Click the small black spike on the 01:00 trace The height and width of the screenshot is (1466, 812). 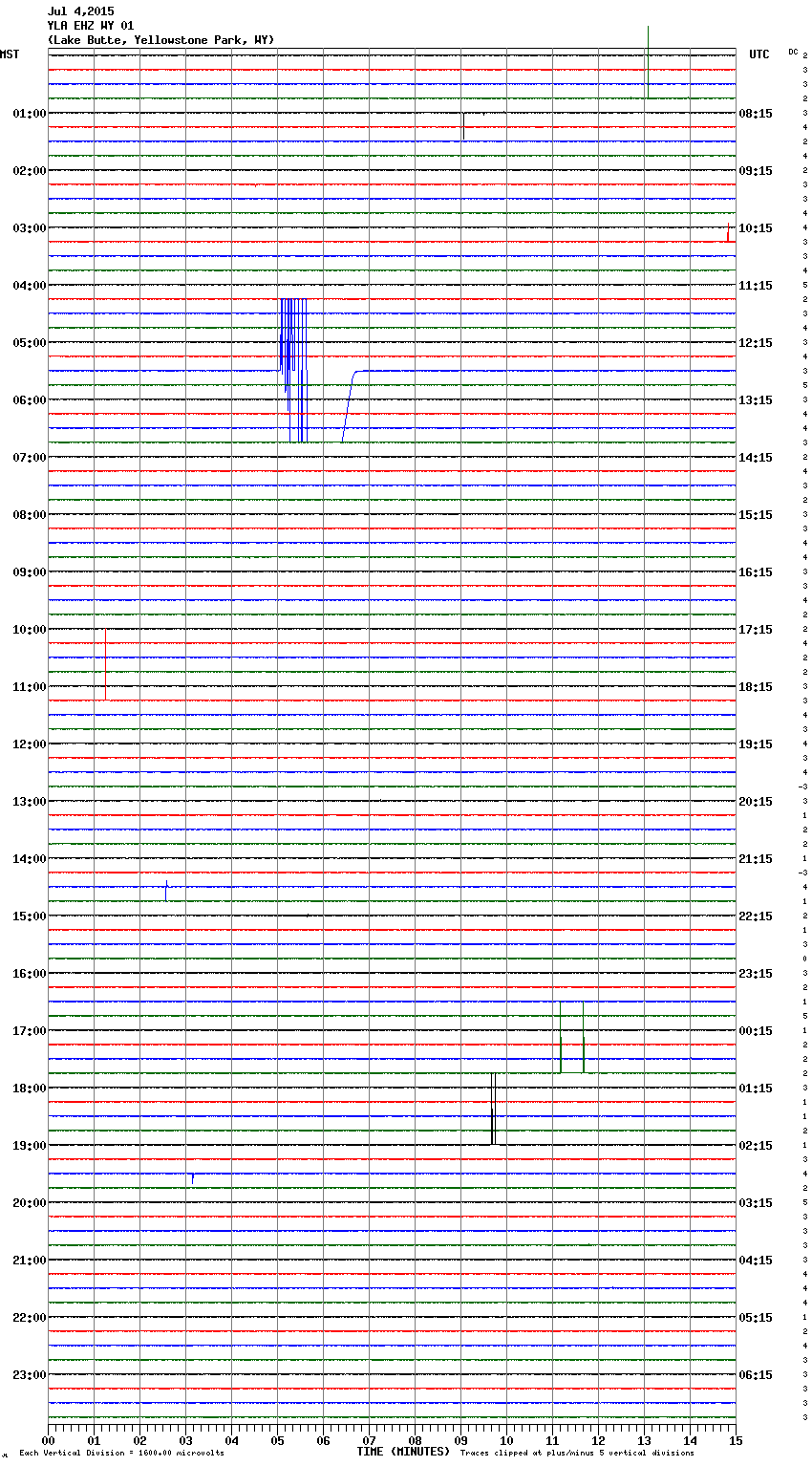pos(463,125)
